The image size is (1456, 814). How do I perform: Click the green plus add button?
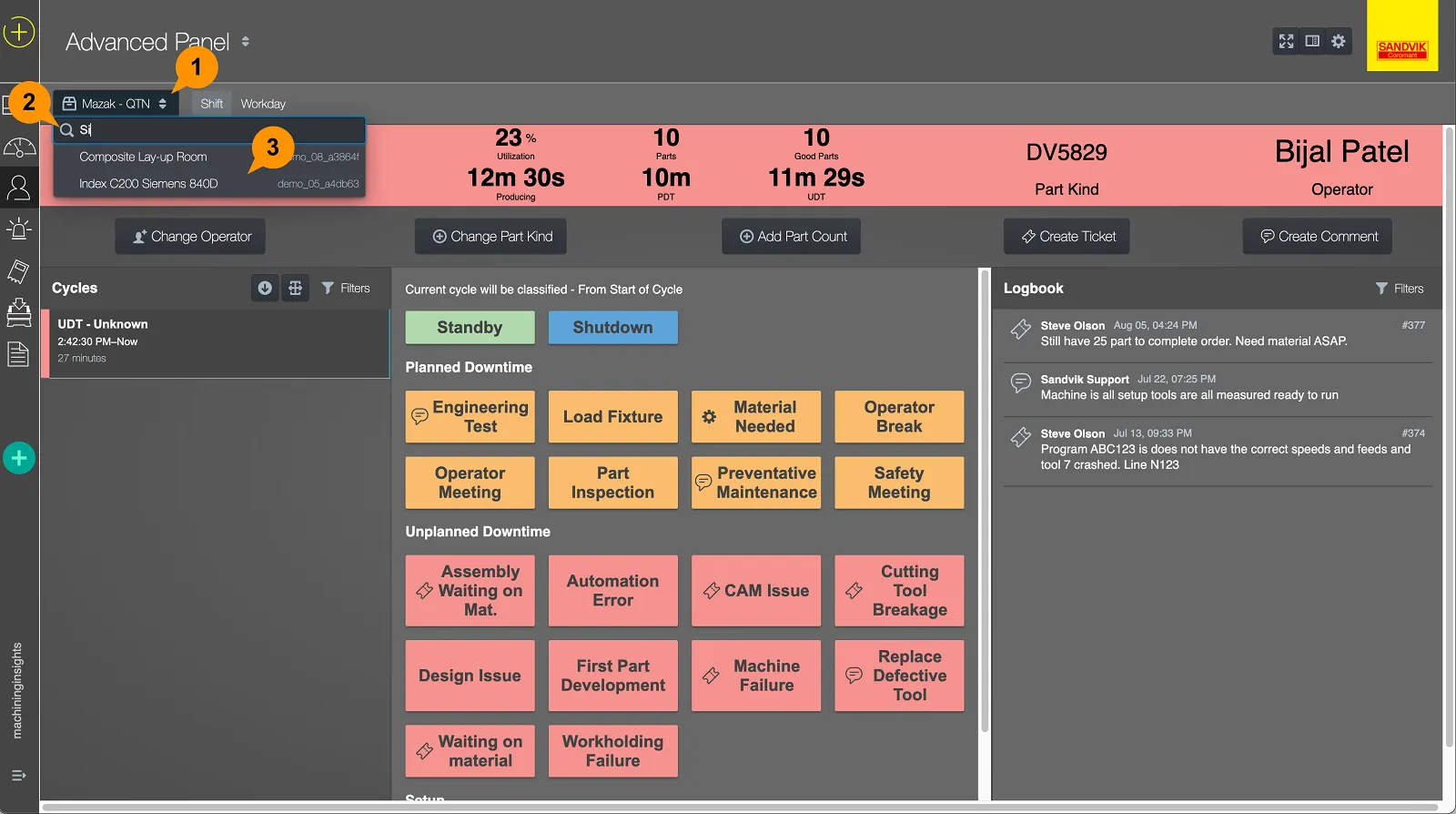tap(19, 458)
